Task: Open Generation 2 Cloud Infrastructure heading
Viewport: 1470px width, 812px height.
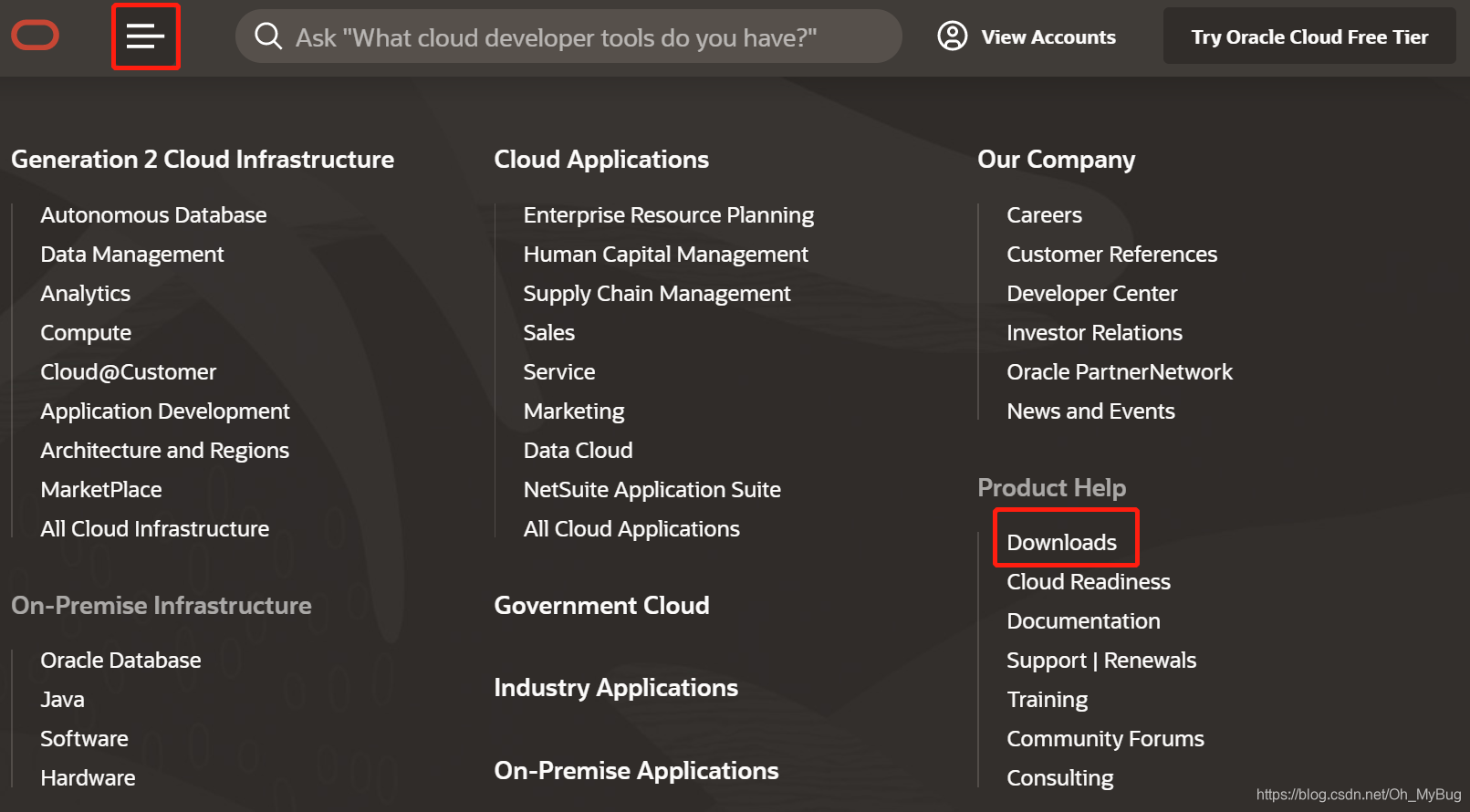Action: 203,160
